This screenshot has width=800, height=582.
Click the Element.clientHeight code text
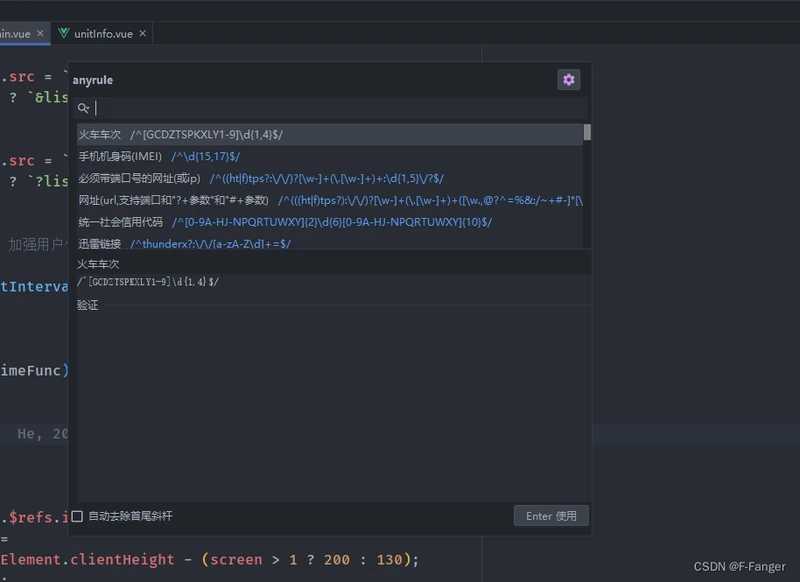coord(88,560)
